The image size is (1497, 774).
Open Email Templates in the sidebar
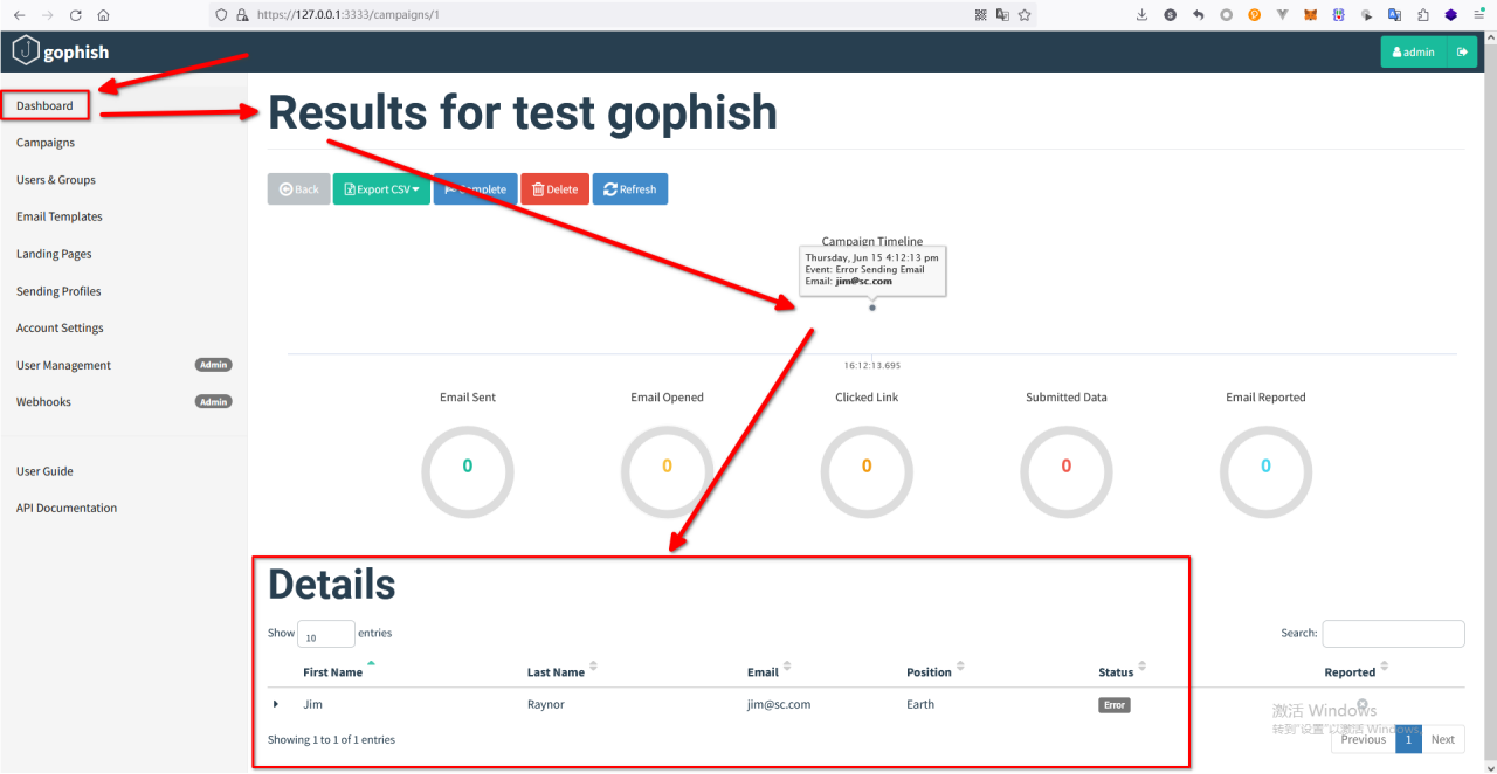tap(59, 217)
